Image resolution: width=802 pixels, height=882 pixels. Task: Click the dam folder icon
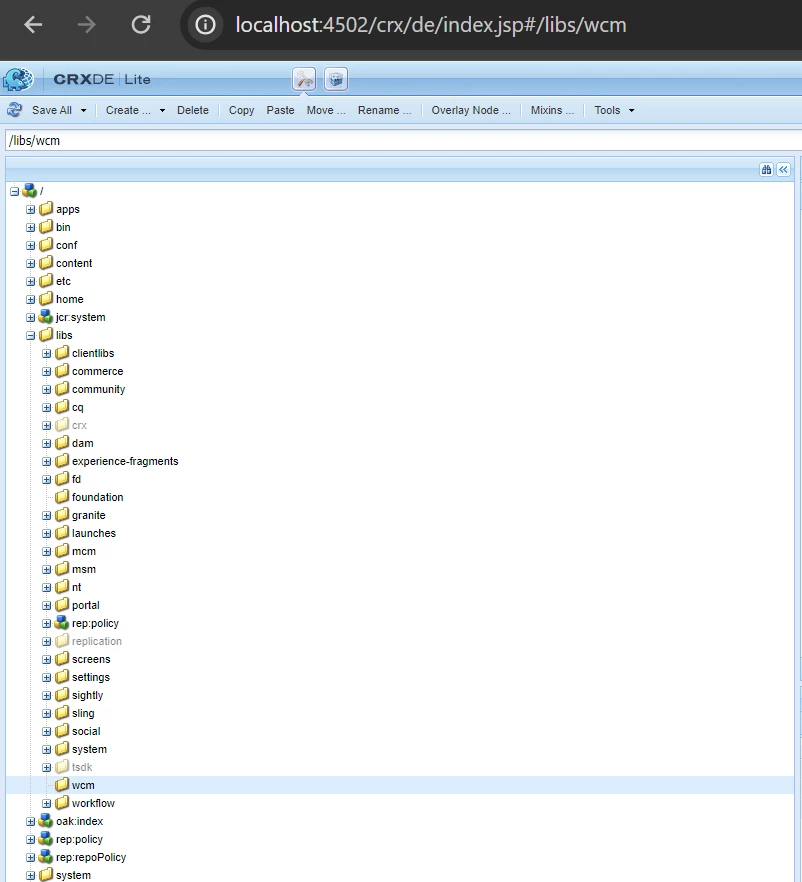pyautogui.click(x=61, y=443)
